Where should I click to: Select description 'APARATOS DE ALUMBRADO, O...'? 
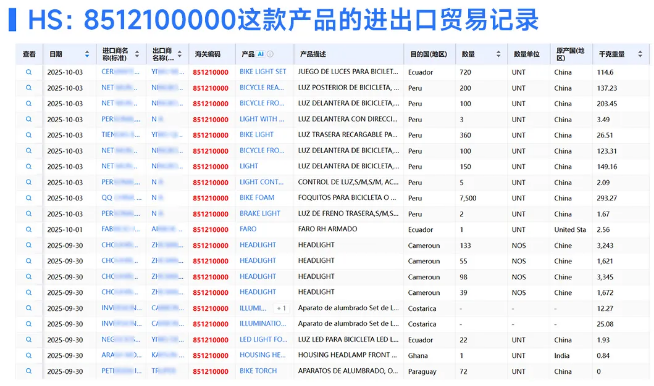[348, 371]
